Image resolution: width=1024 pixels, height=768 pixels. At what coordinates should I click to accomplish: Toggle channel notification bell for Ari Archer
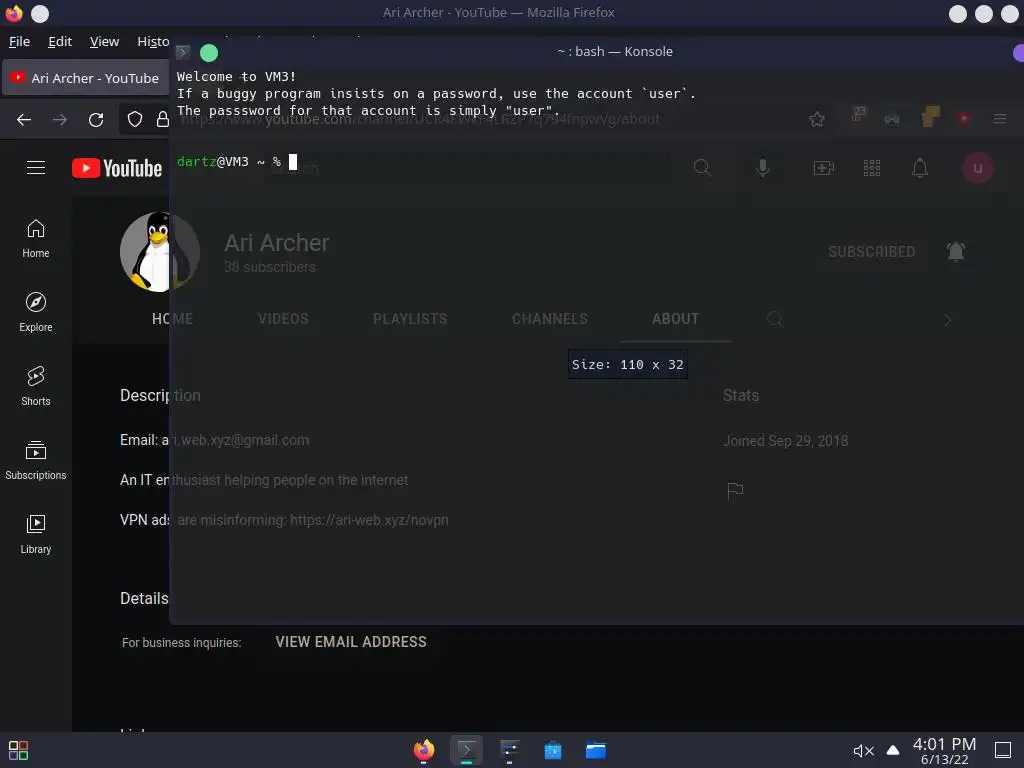point(955,251)
